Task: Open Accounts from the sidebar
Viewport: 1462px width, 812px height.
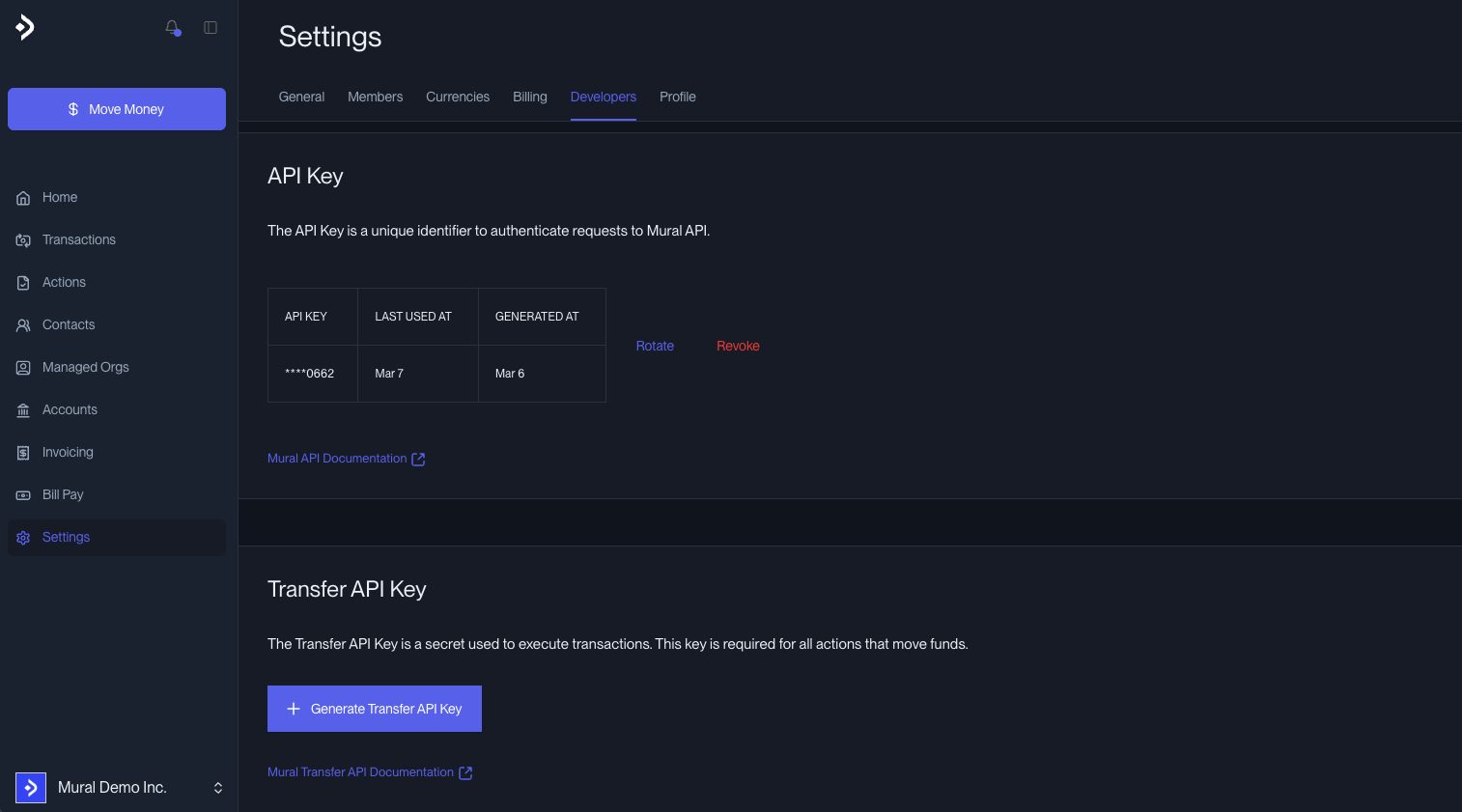Action: (x=70, y=409)
